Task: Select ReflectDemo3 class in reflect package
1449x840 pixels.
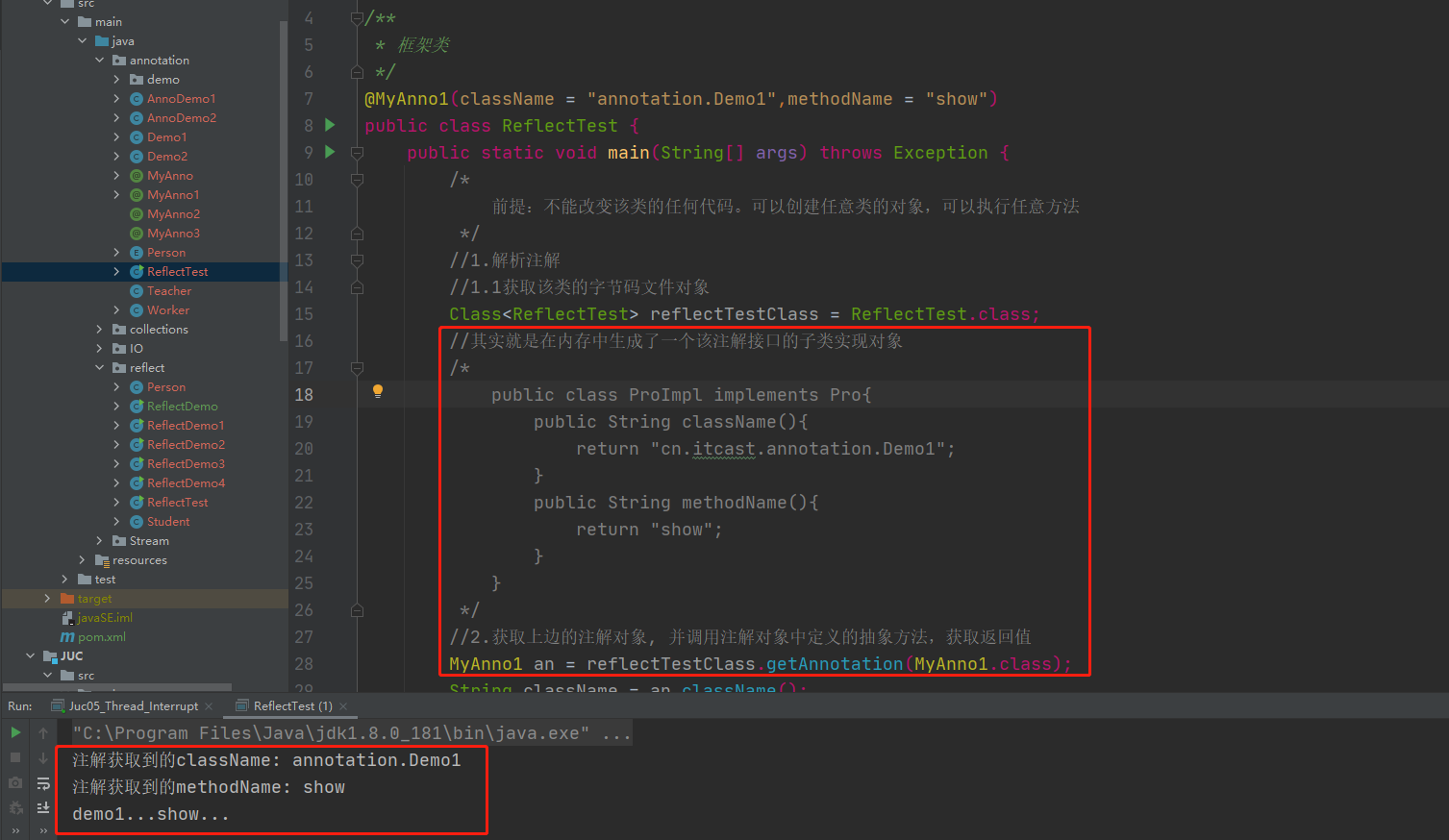Action: (186, 463)
